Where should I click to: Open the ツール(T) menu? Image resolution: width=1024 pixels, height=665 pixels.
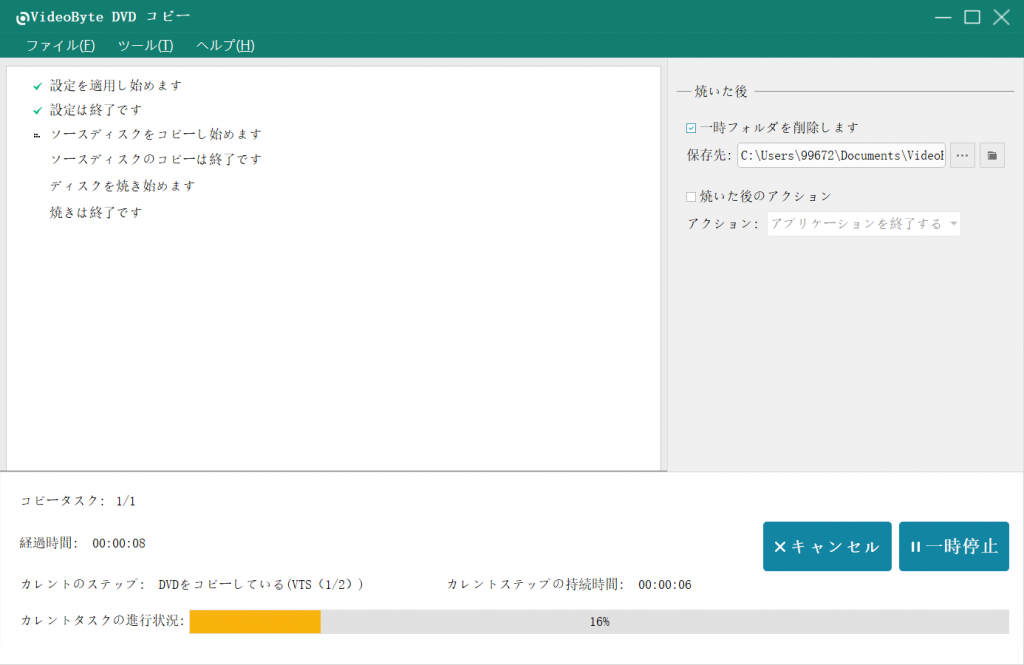click(145, 45)
